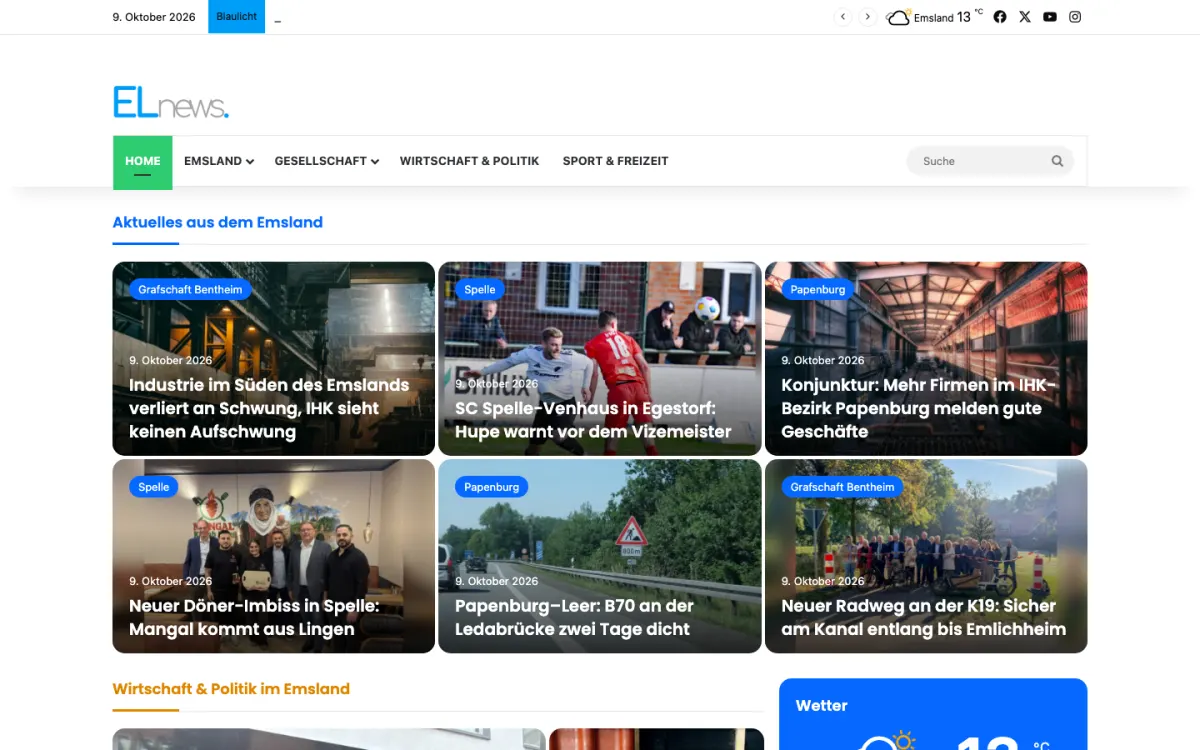Image resolution: width=1200 pixels, height=750 pixels.
Task: Open Wirtschaft & Politik menu item
Action: click(469, 161)
